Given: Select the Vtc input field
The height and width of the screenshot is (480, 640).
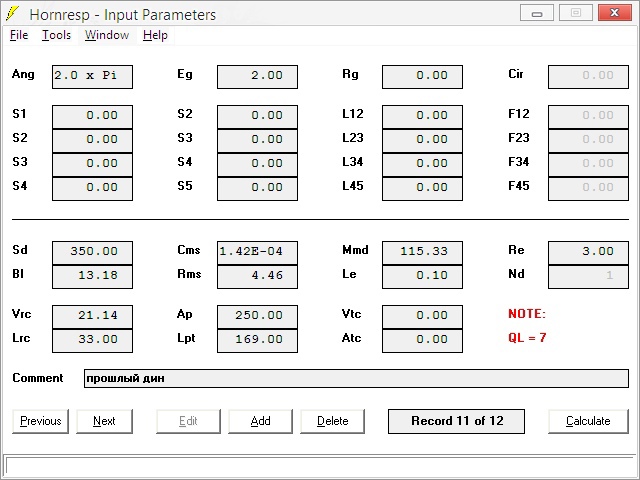Looking at the screenshot, I should 422,317.
